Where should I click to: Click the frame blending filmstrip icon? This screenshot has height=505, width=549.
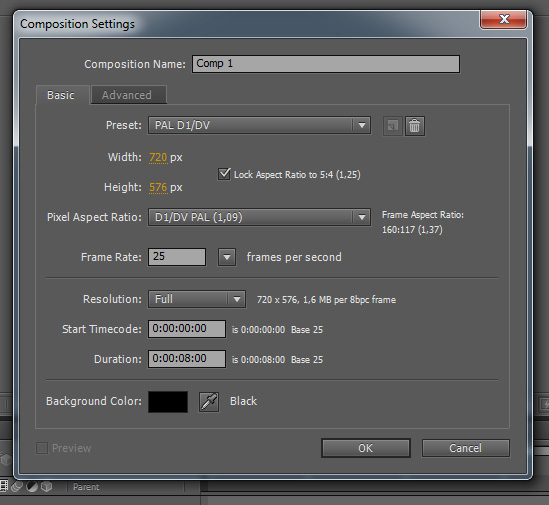coord(4,486)
